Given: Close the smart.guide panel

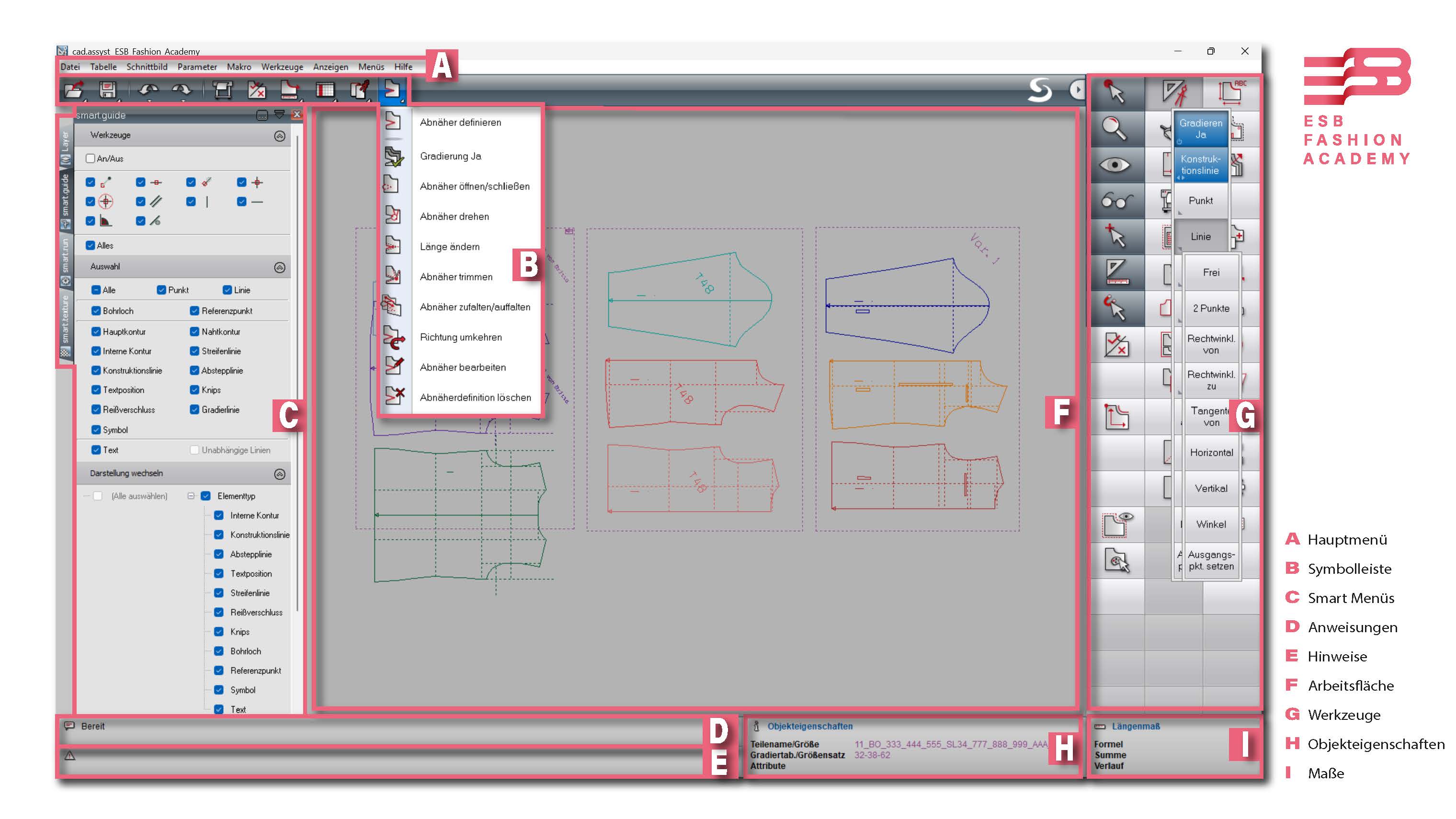Looking at the screenshot, I should click(296, 115).
